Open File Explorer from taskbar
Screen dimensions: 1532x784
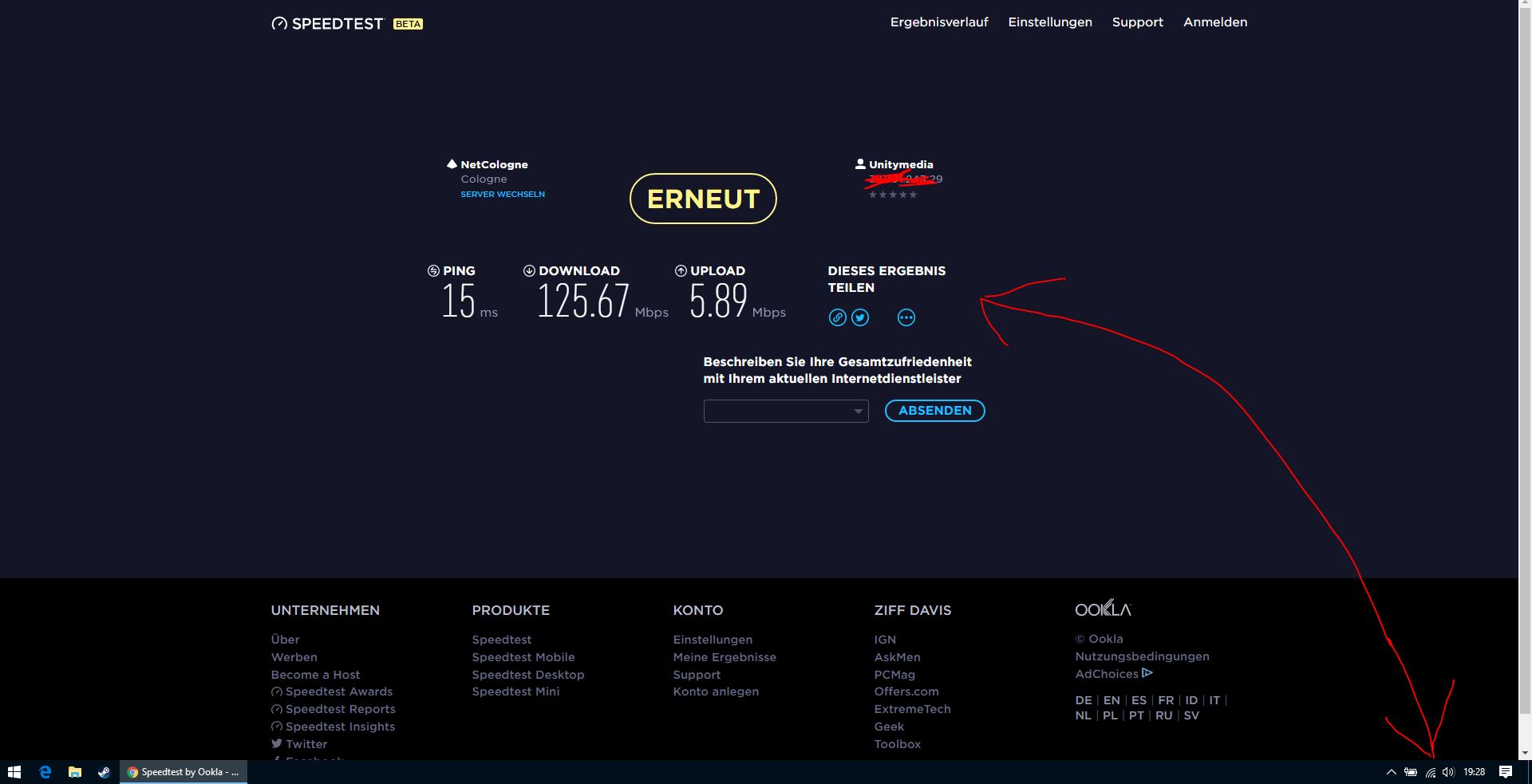(75, 772)
